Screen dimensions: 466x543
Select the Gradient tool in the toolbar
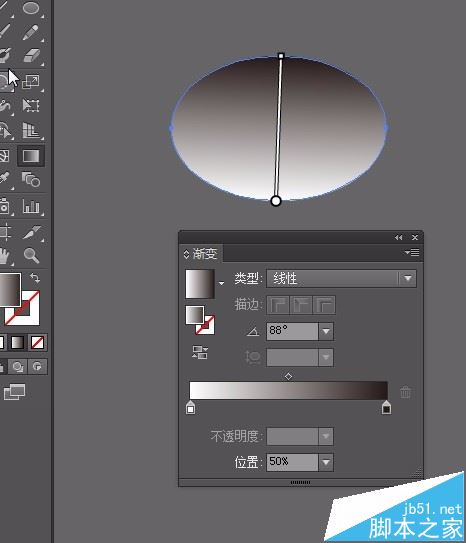click(31, 156)
